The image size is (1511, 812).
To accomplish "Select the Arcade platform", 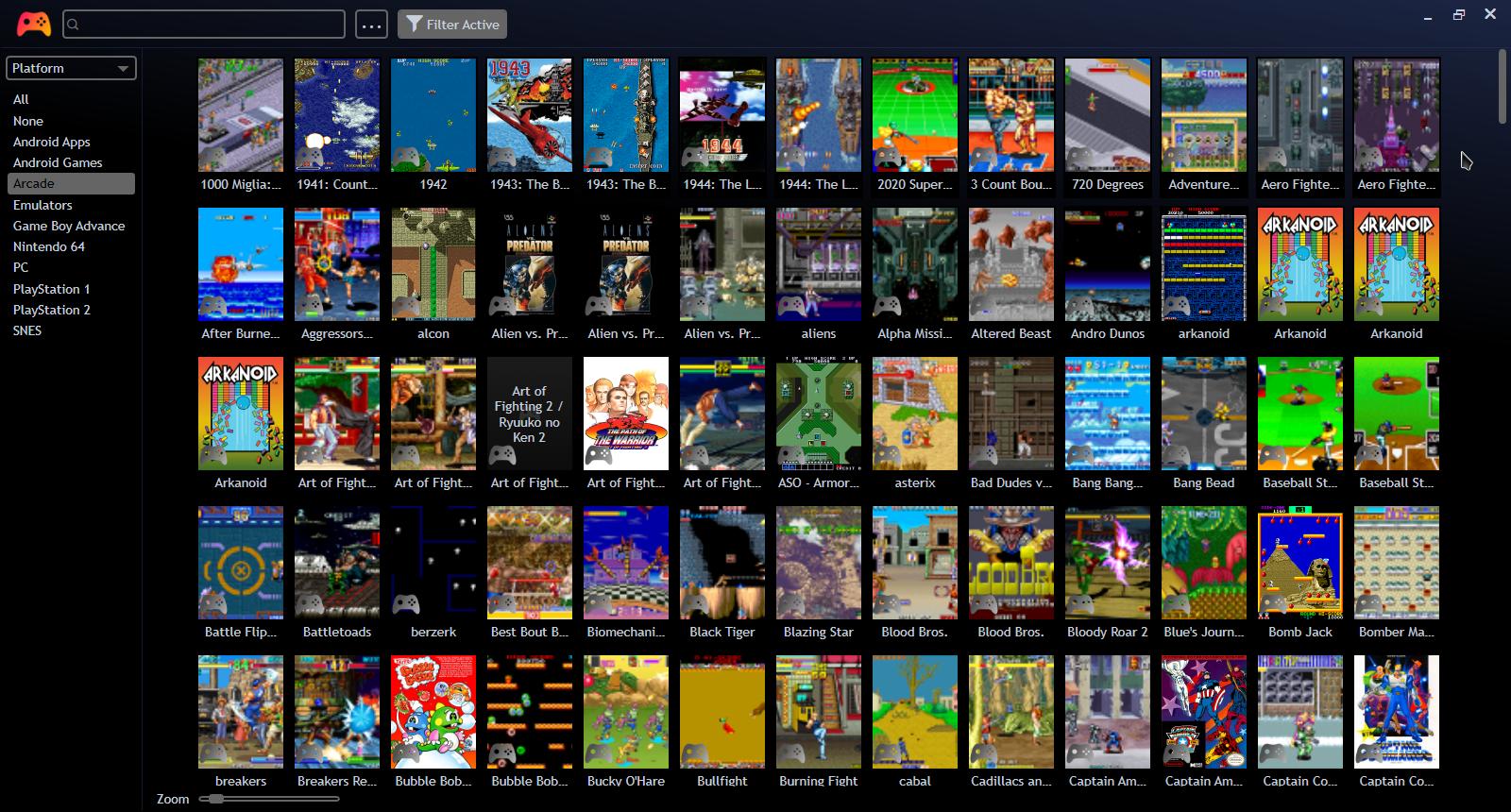I will coord(71,183).
